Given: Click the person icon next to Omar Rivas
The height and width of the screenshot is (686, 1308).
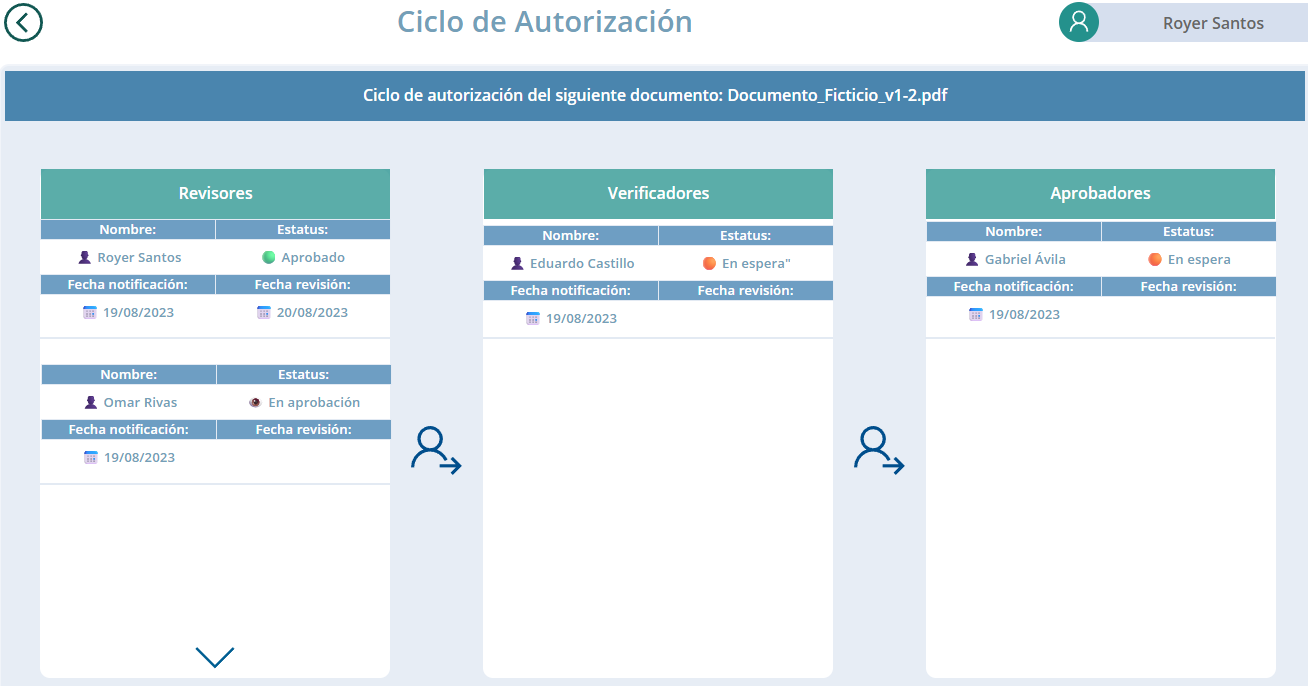Looking at the screenshot, I should pyautogui.click(x=91, y=402).
